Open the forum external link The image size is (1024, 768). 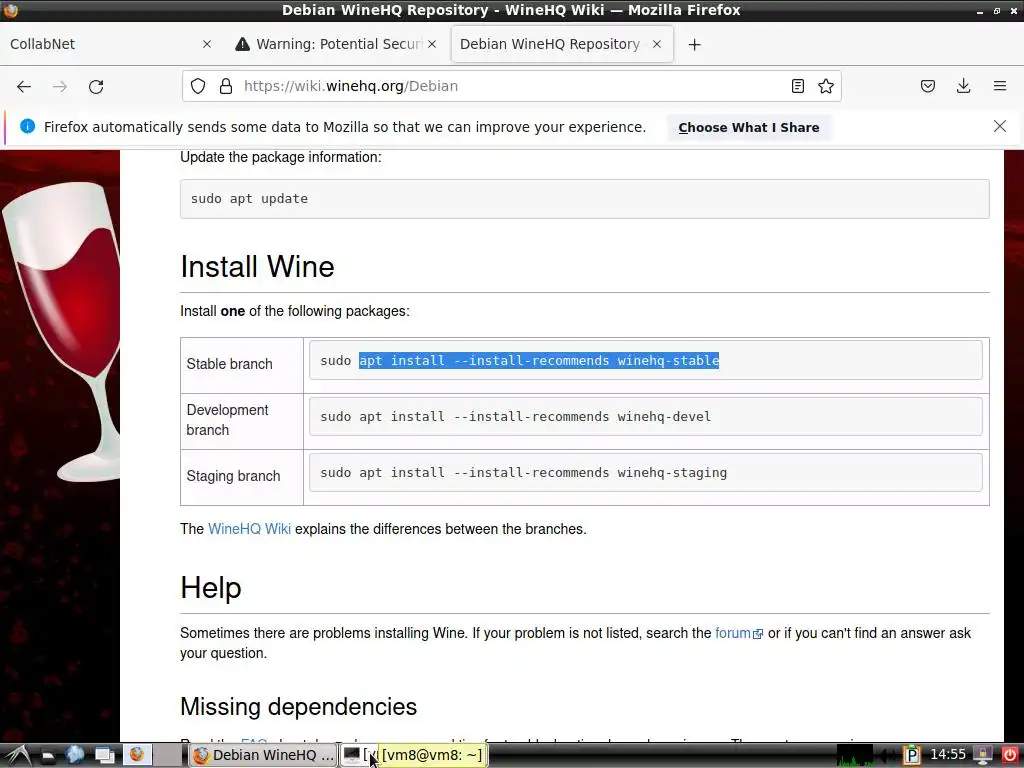pos(739,633)
